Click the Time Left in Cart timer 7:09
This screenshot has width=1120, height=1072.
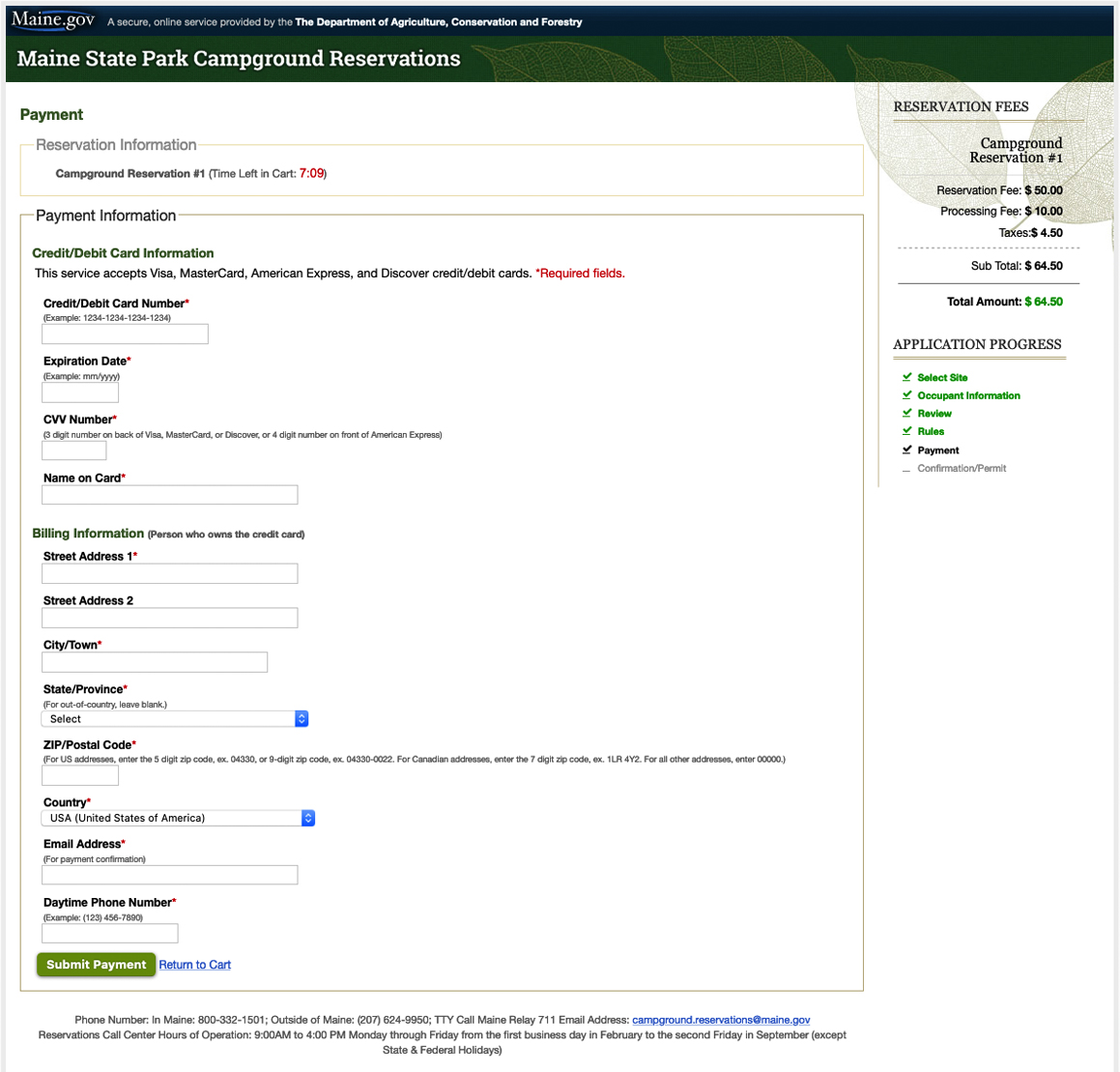click(x=311, y=174)
